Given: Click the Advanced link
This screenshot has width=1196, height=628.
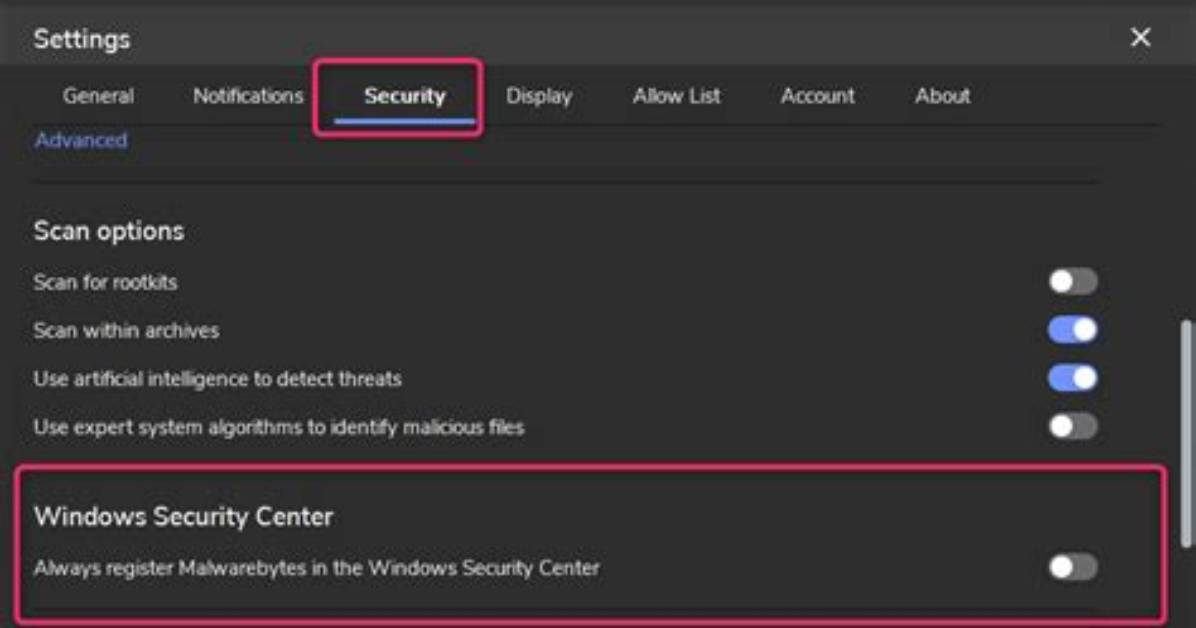Looking at the screenshot, I should tap(81, 140).
